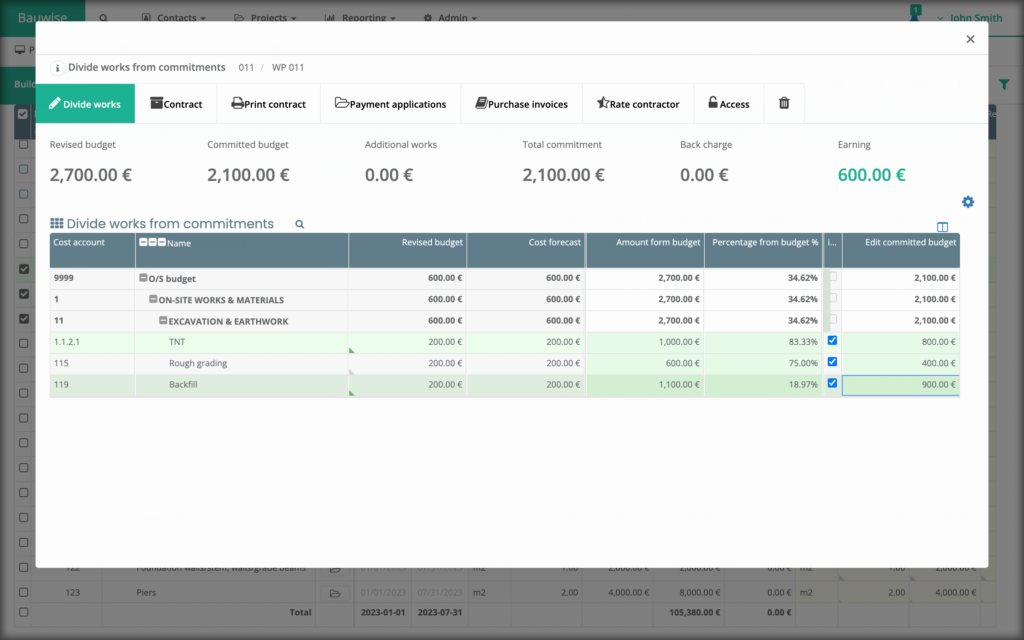Collapse EXCAVATION & EARTHWORK node
This screenshot has height=640, width=1024.
tap(163, 321)
